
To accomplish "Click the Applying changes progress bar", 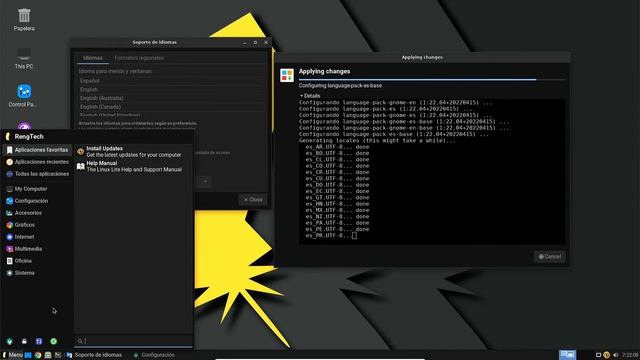I will pos(432,80).
